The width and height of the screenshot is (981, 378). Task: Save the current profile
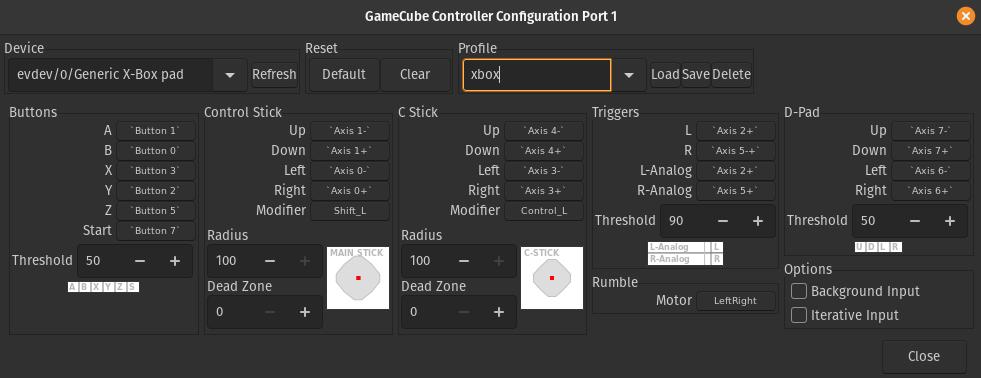click(x=696, y=74)
